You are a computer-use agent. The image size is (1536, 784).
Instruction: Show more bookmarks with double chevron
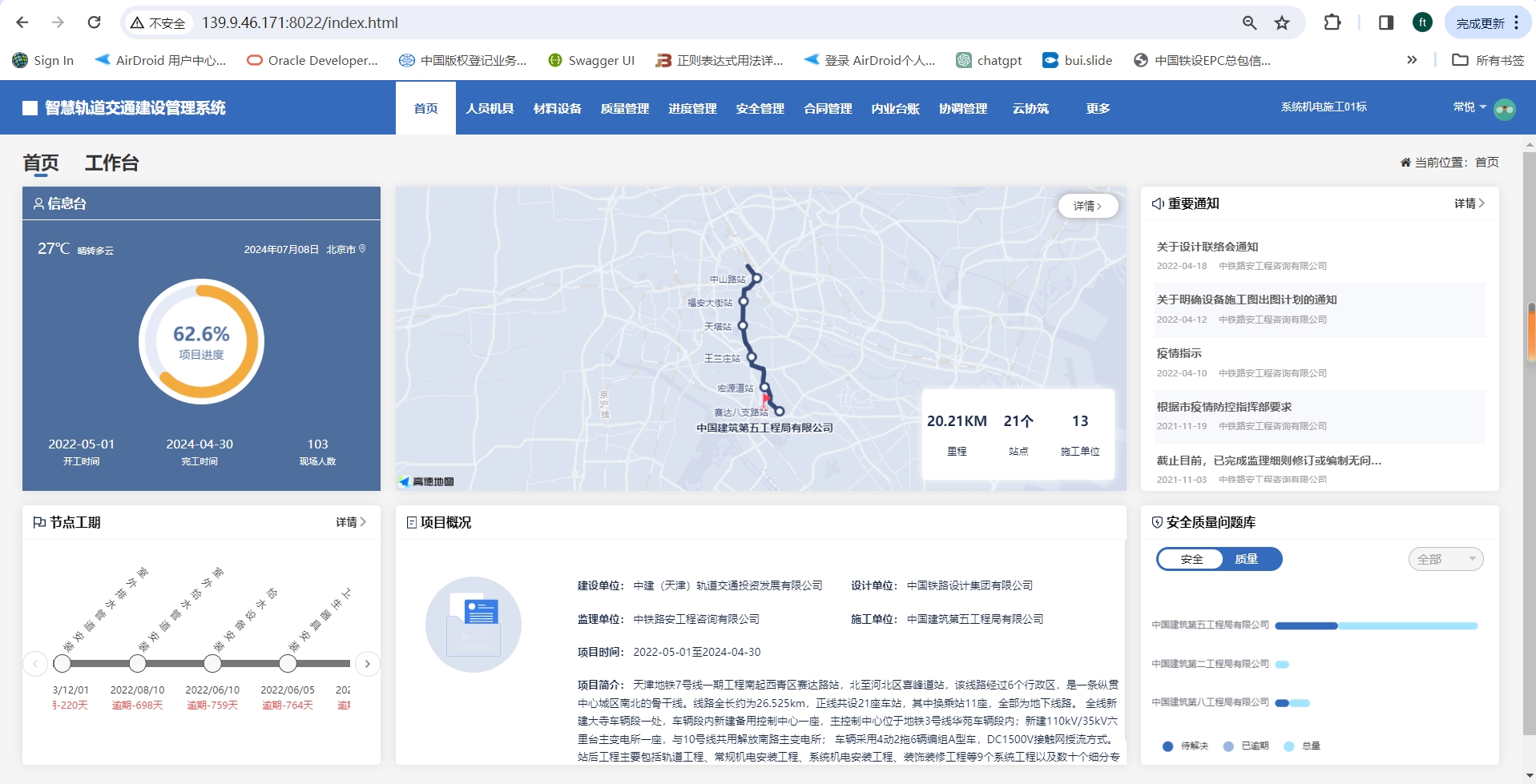pos(1412,60)
